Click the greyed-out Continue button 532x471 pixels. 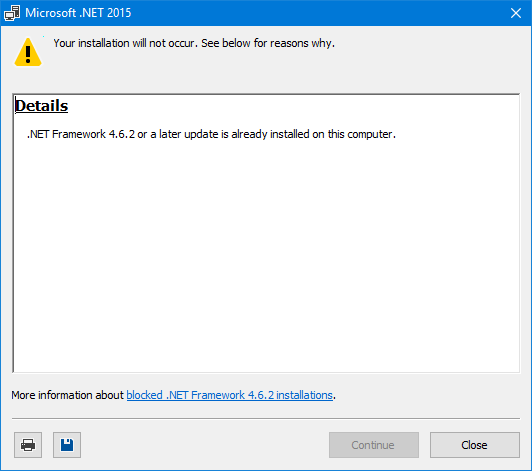374,445
